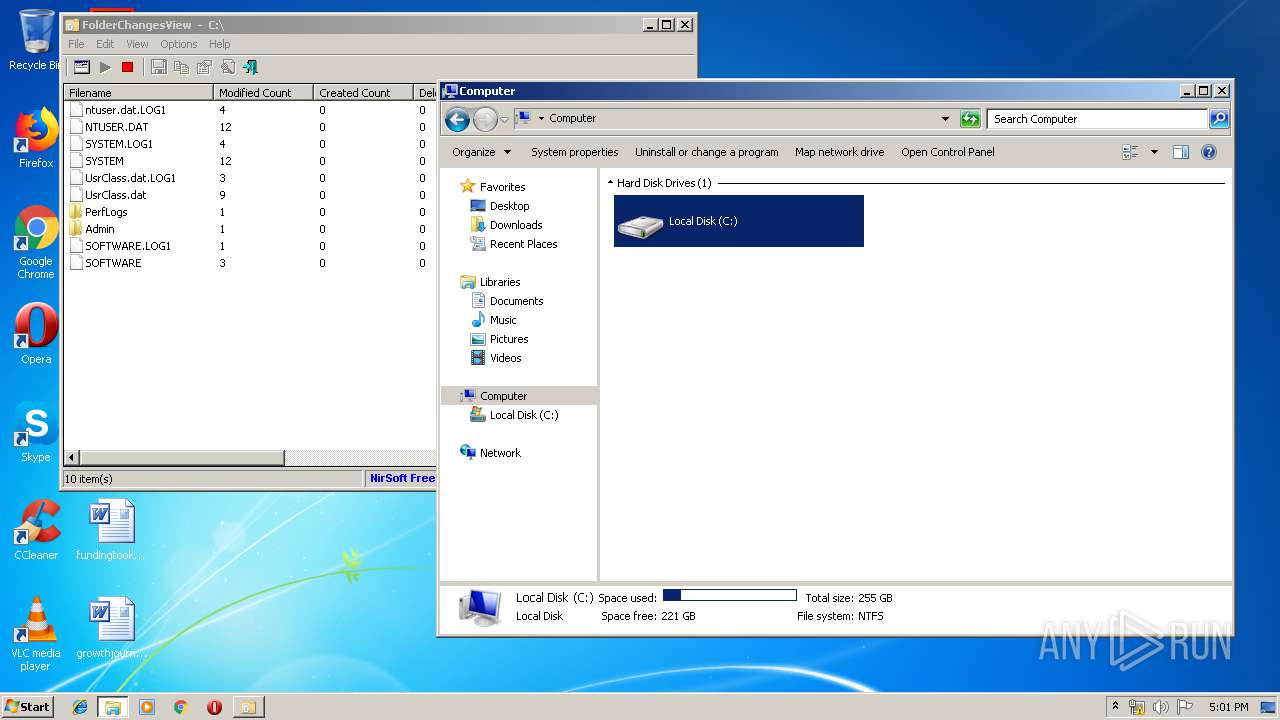This screenshot has width=1280, height=720.
Task: Open Opera desktop shortcut
Action: [x=36, y=334]
